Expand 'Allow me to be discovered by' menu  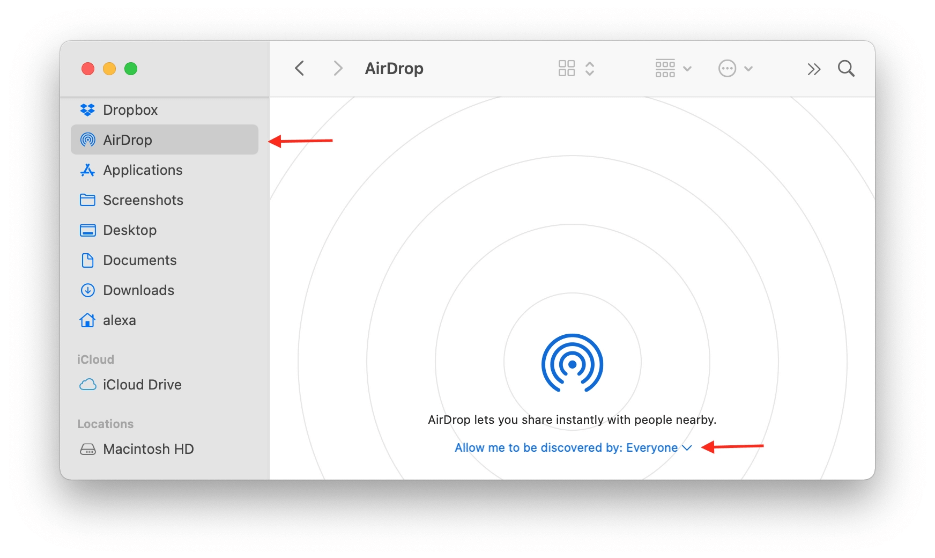573,448
